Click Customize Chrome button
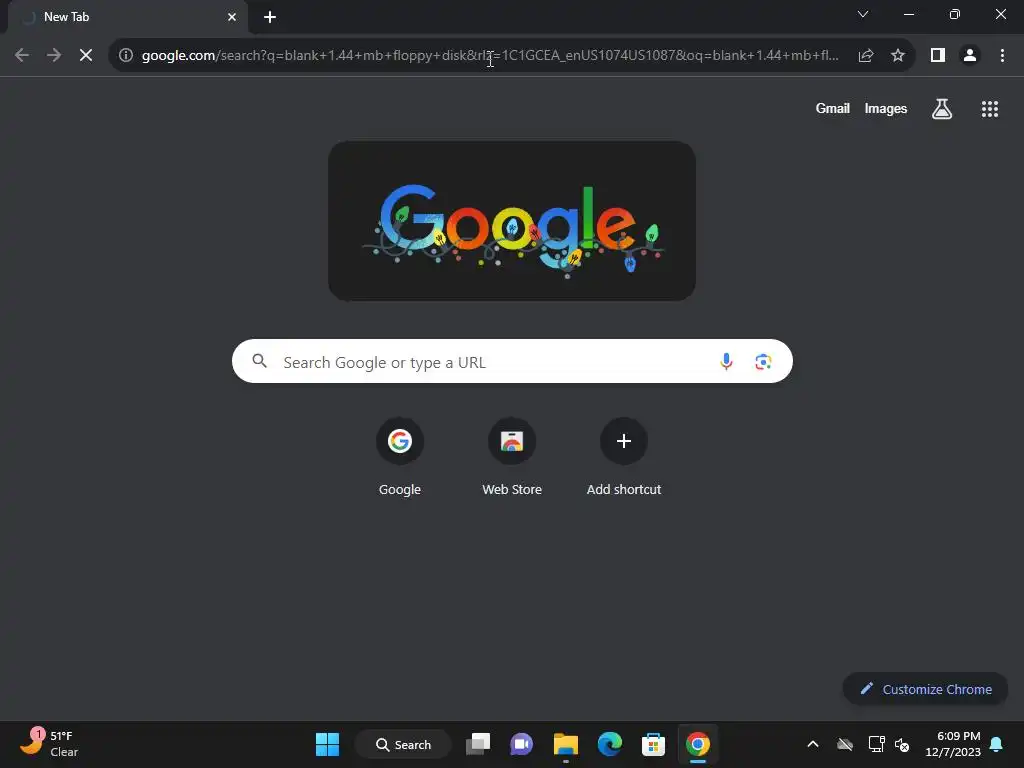The width and height of the screenshot is (1024, 768). click(x=925, y=689)
